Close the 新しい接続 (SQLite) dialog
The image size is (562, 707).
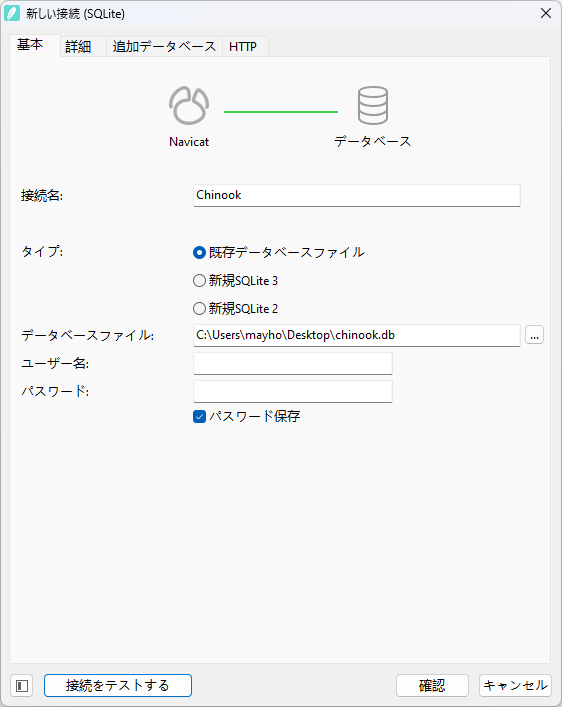pyautogui.click(x=546, y=14)
